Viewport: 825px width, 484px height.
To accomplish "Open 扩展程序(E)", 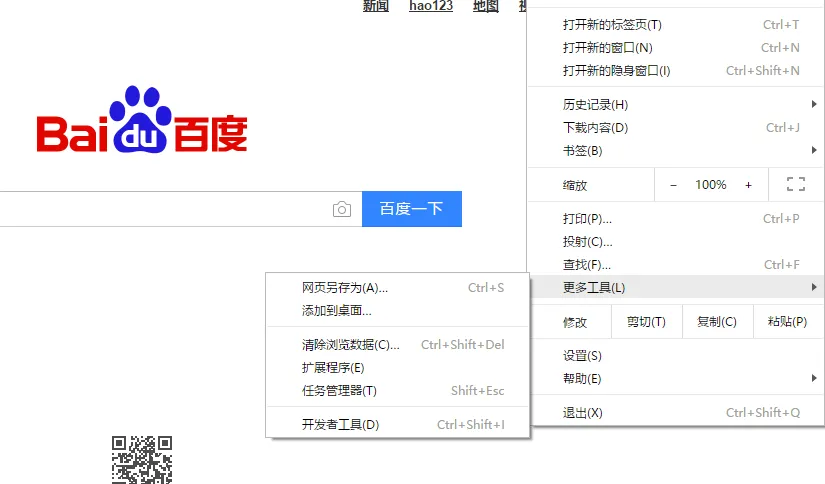I will (397, 368).
